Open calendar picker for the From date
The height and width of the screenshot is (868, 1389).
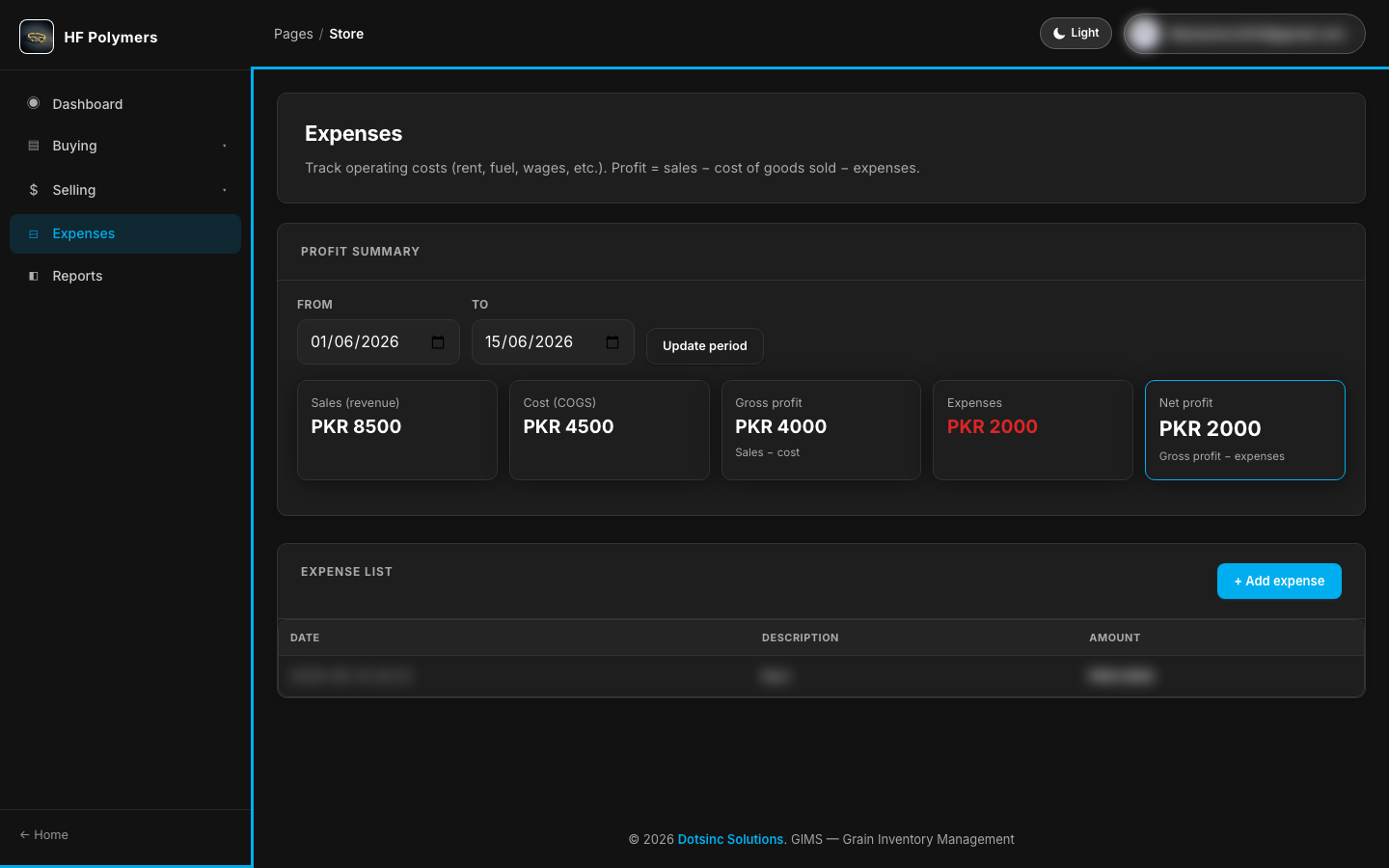tap(438, 342)
